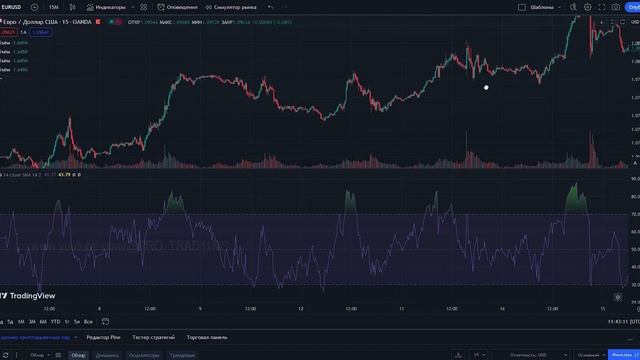Select the Все date range
Viewport: 640px width, 360px height.
click(88, 322)
